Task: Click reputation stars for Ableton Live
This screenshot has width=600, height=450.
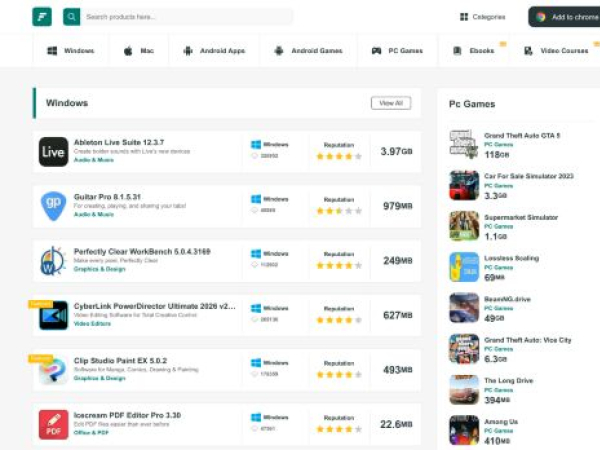Action: (339, 156)
